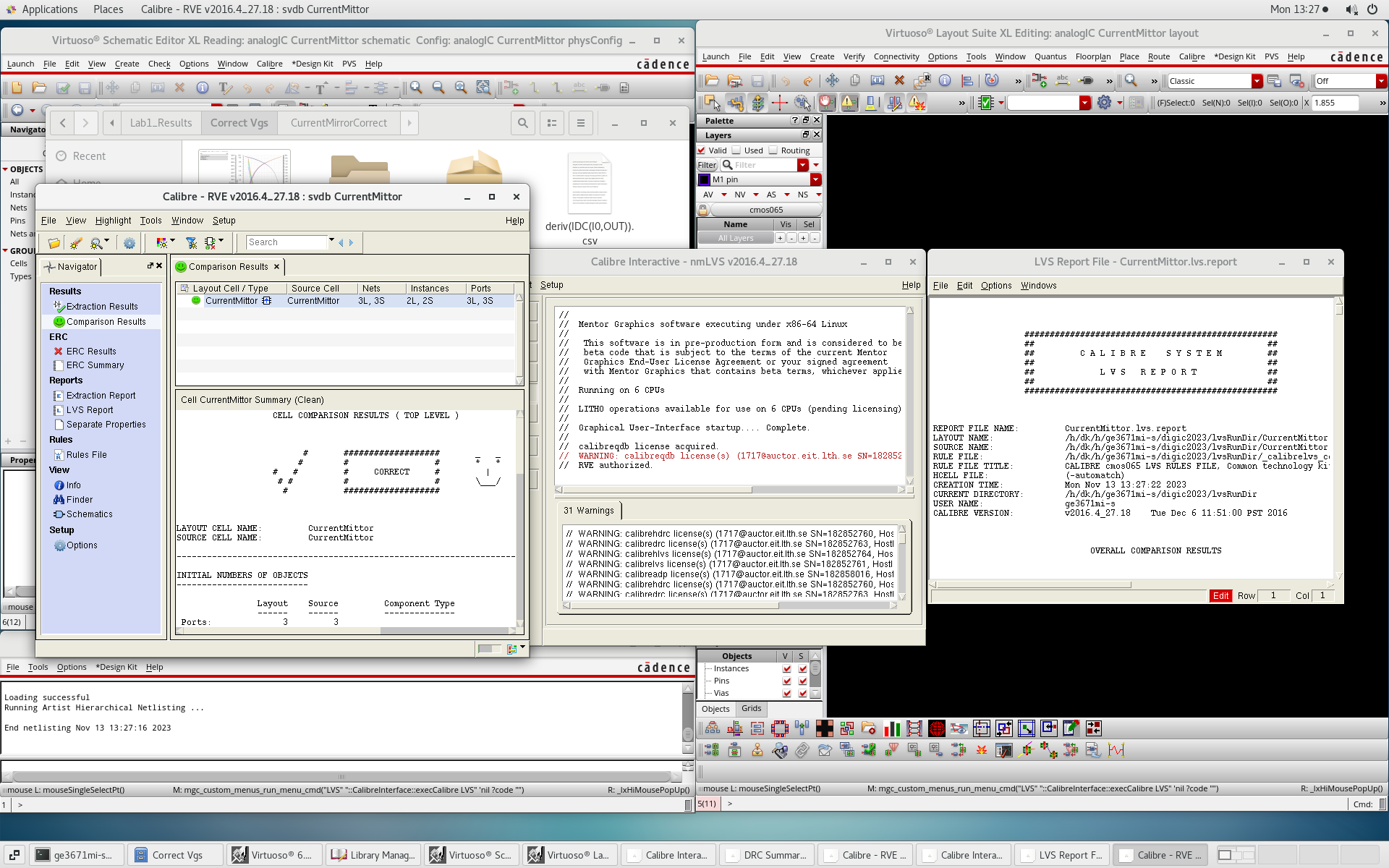Image resolution: width=1389 pixels, height=868 pixels.
Task: Click the Copy tool icon in Layout toolbar
Action: coord(855,81)
